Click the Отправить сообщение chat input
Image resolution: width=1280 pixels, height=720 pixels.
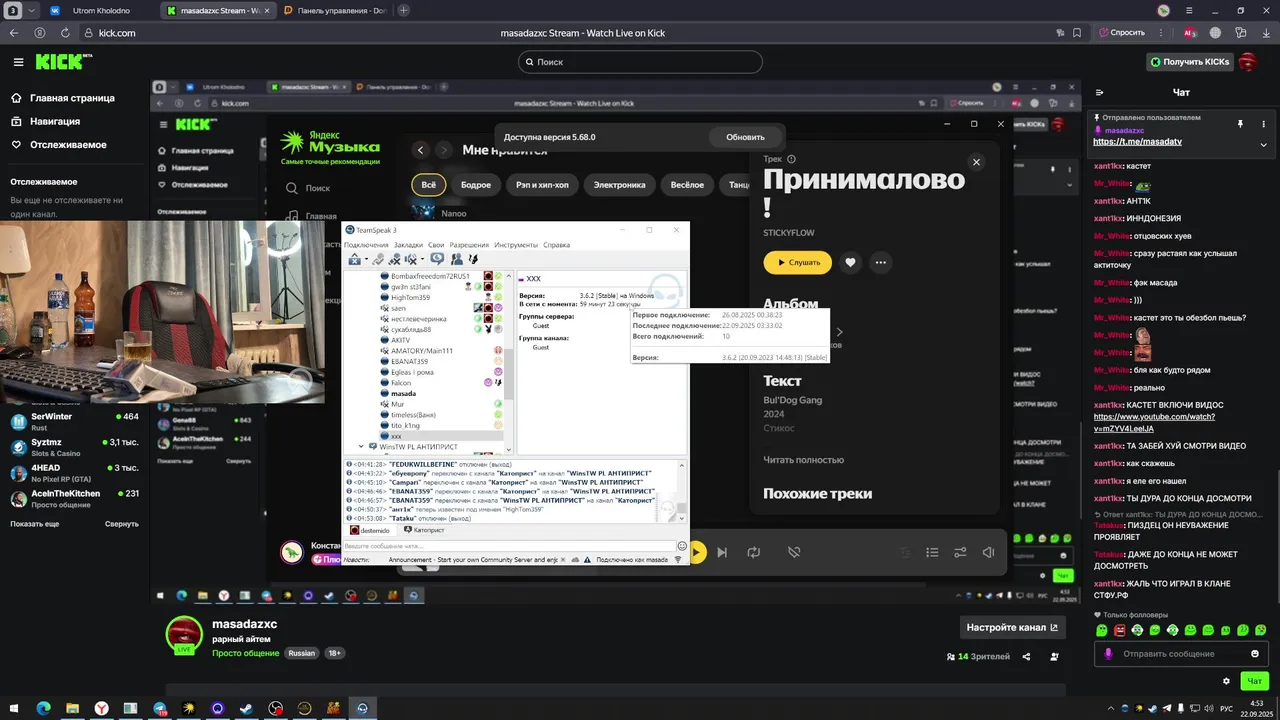coord(1180,654)
